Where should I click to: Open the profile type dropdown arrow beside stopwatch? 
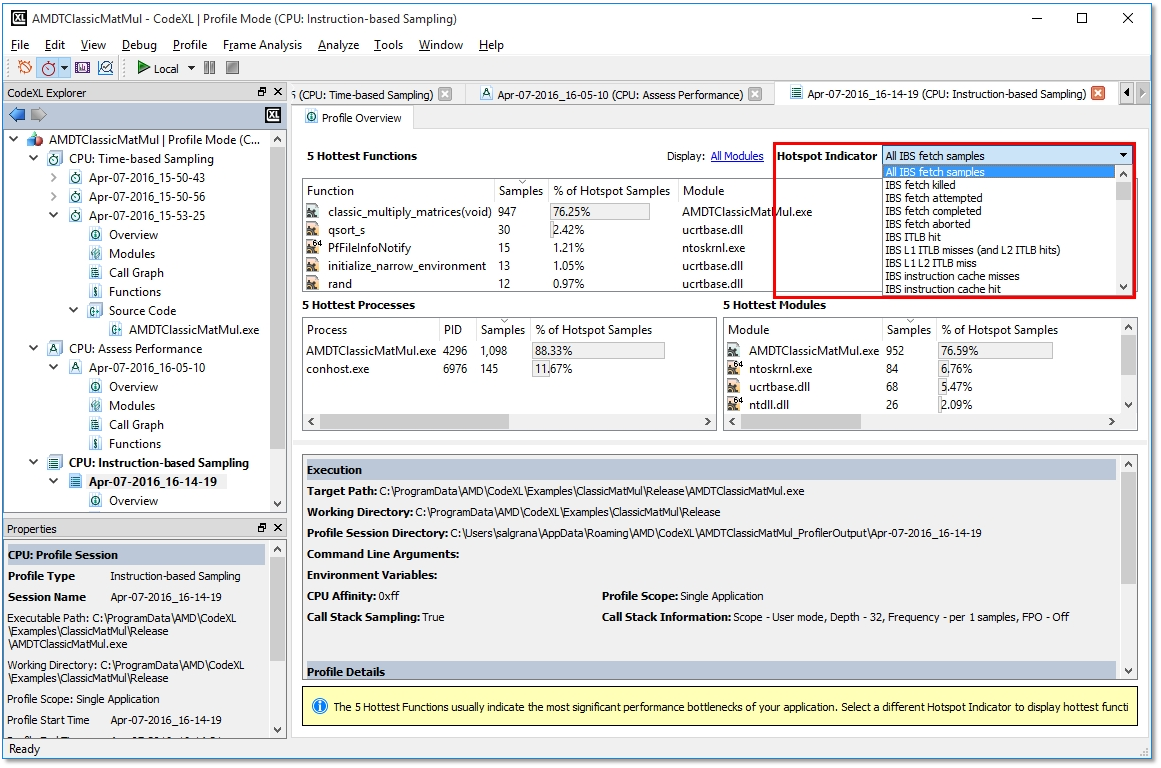64,68
